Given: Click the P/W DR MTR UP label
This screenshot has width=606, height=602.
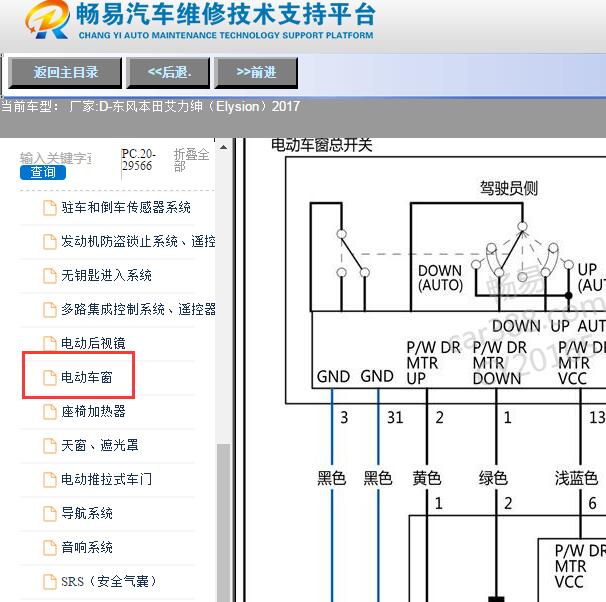Looking at the screenshot, I should click(433, 363).
